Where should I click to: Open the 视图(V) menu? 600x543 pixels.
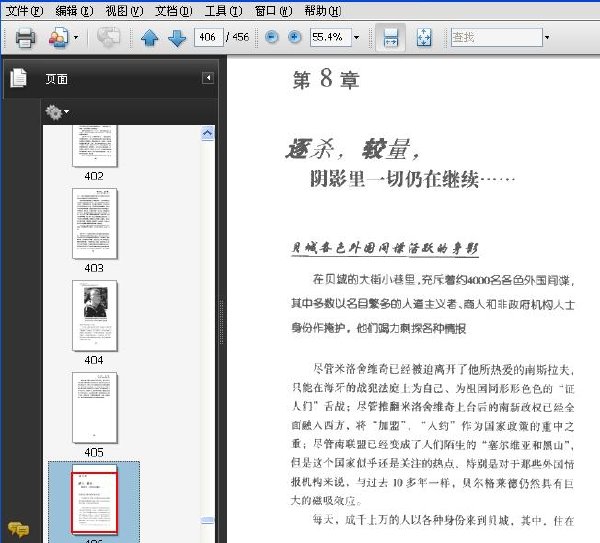(x=124, y=11)
